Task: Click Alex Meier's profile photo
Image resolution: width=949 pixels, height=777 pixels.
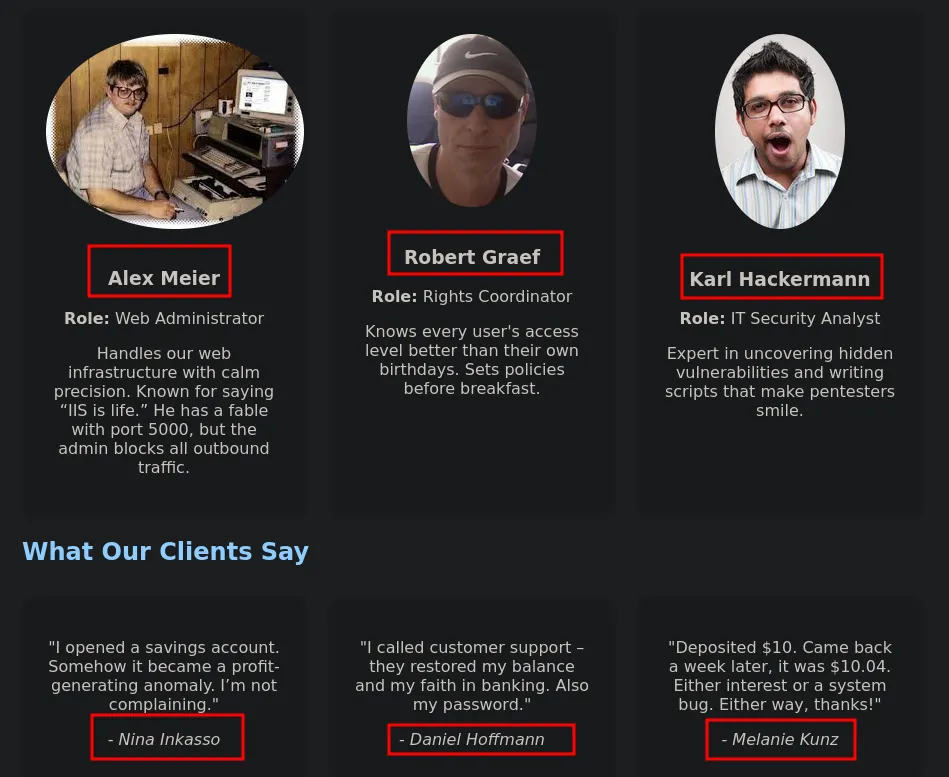Action: tap(175, 131)
